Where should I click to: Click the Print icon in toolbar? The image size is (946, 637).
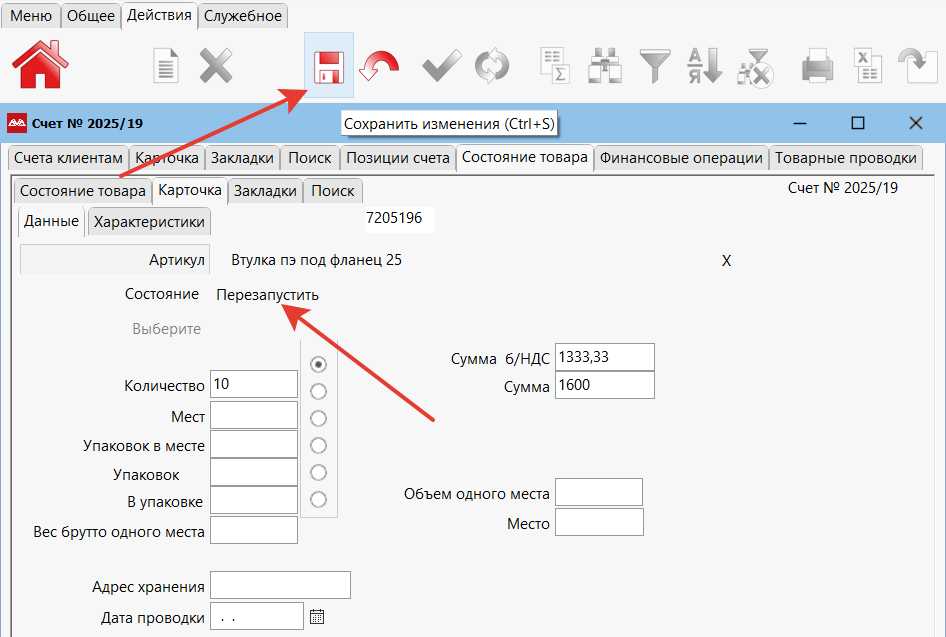[x=817, y=67]
